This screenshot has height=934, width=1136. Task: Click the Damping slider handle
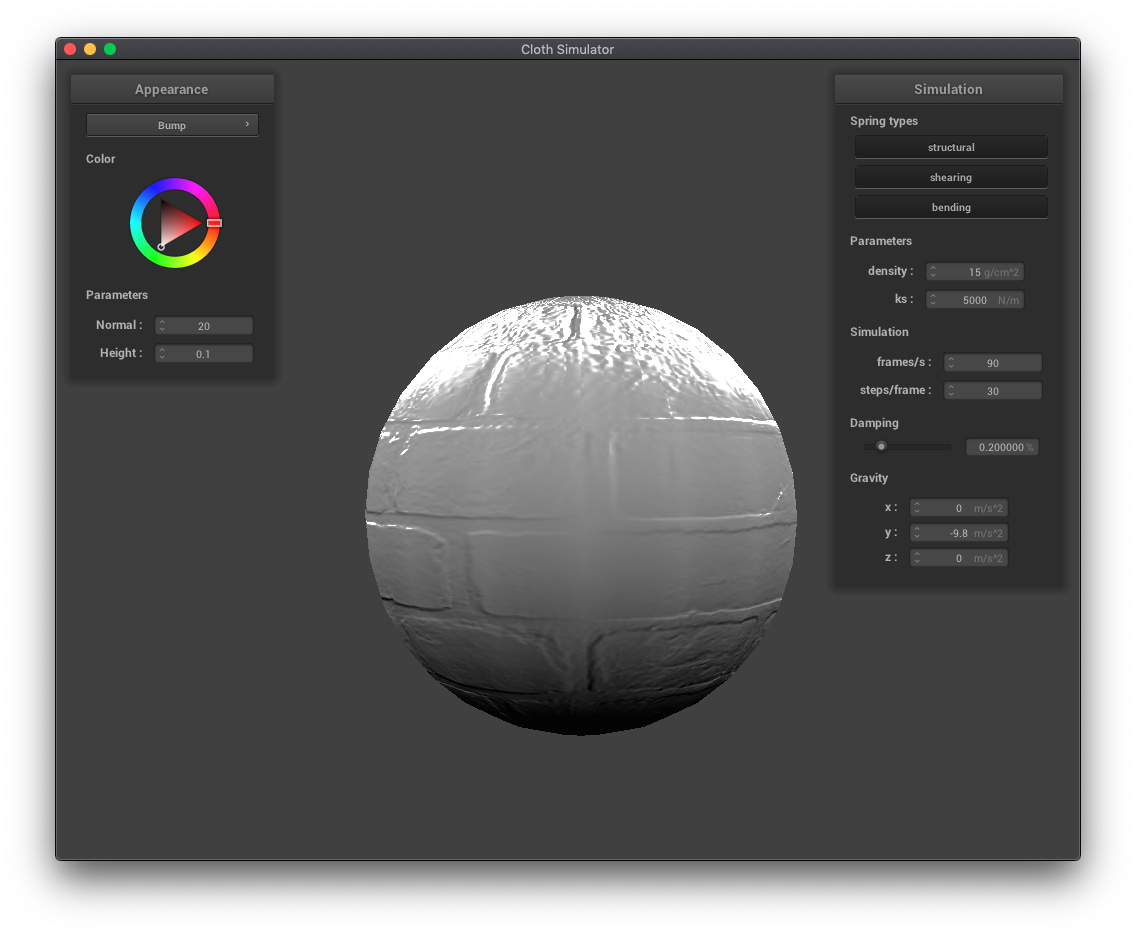coord(881,446)
